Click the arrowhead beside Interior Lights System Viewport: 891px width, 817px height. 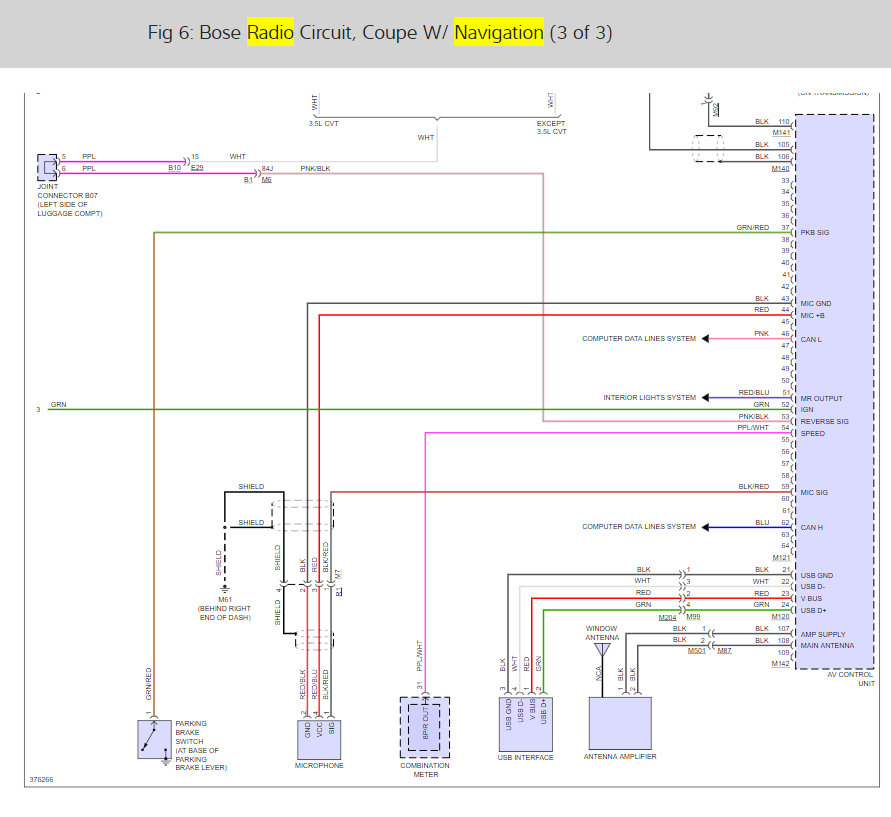(705, 398)
